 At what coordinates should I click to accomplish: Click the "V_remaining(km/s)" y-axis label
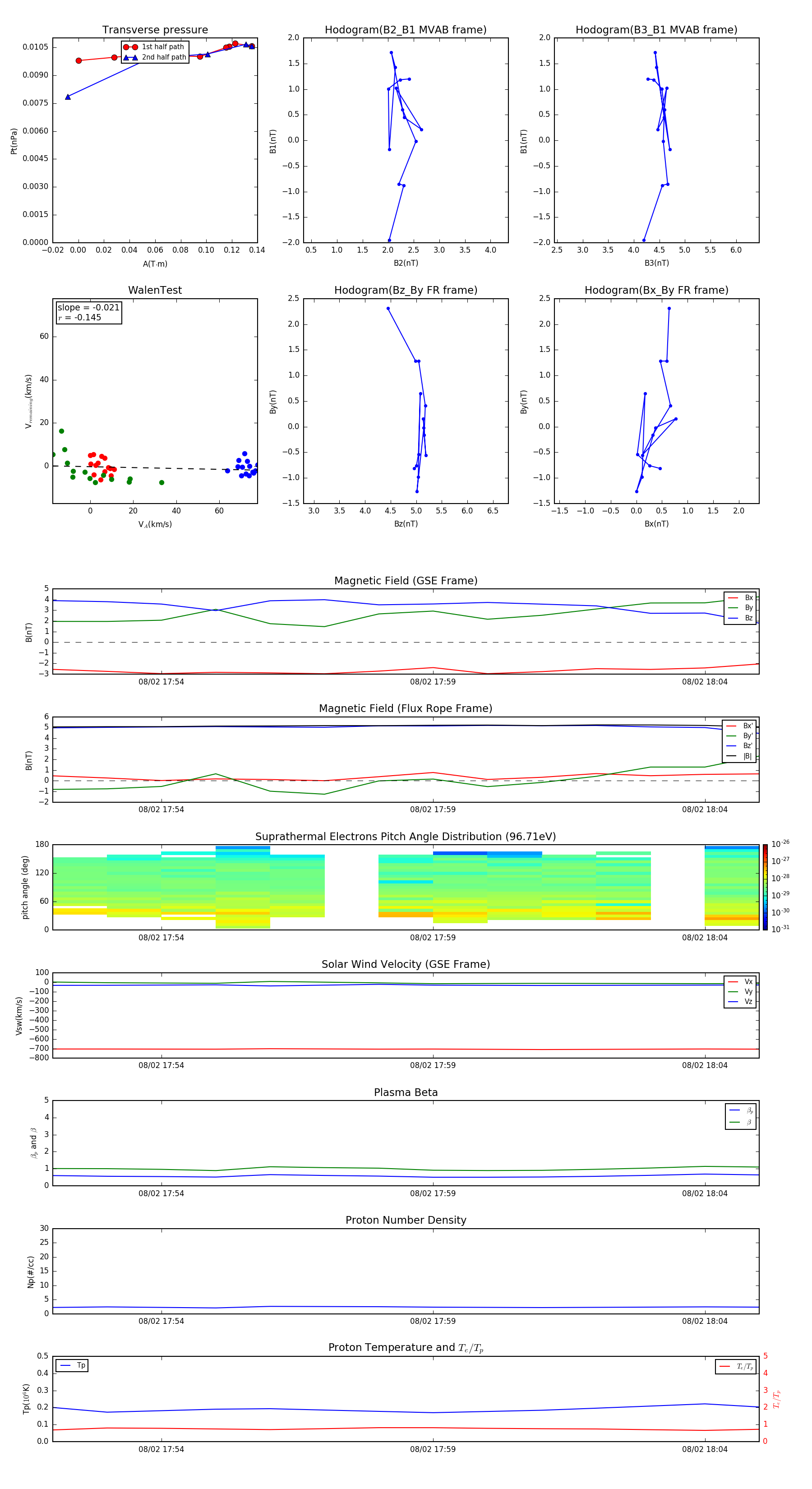28,401
